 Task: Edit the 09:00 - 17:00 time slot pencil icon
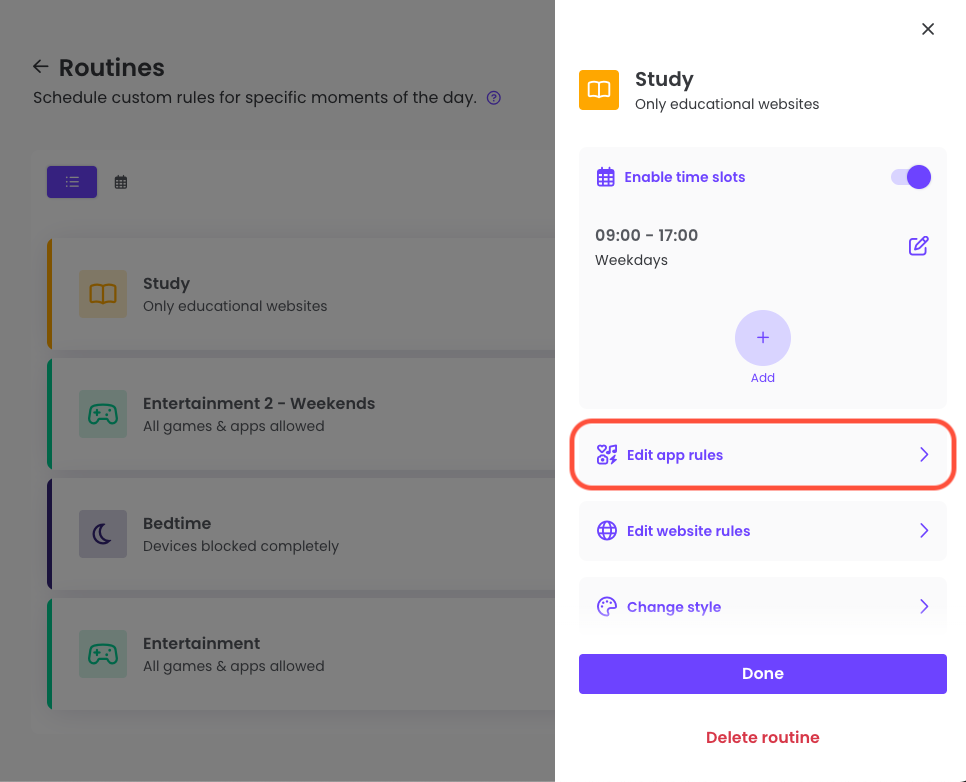[918, 245]
